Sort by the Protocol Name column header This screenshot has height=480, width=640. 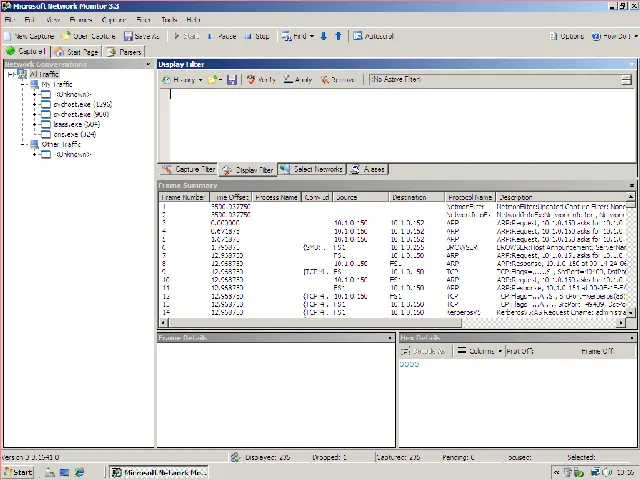(x=469, y=197)
